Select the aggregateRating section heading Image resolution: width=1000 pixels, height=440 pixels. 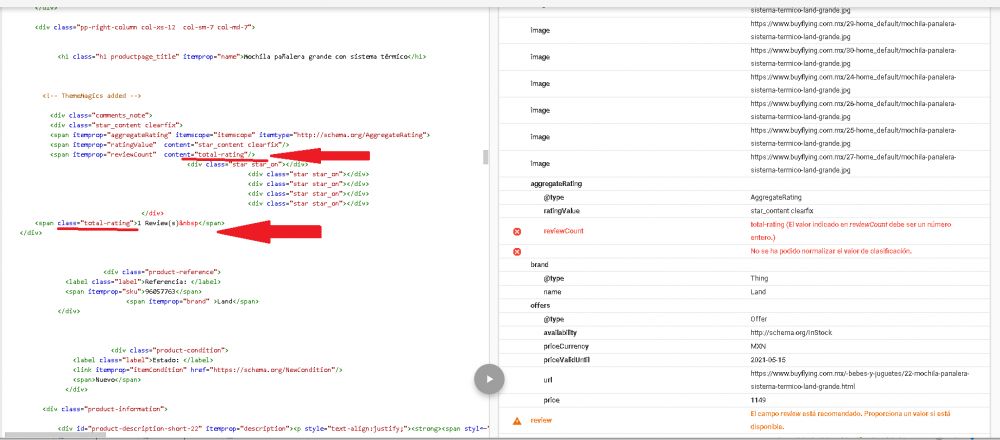556,184
